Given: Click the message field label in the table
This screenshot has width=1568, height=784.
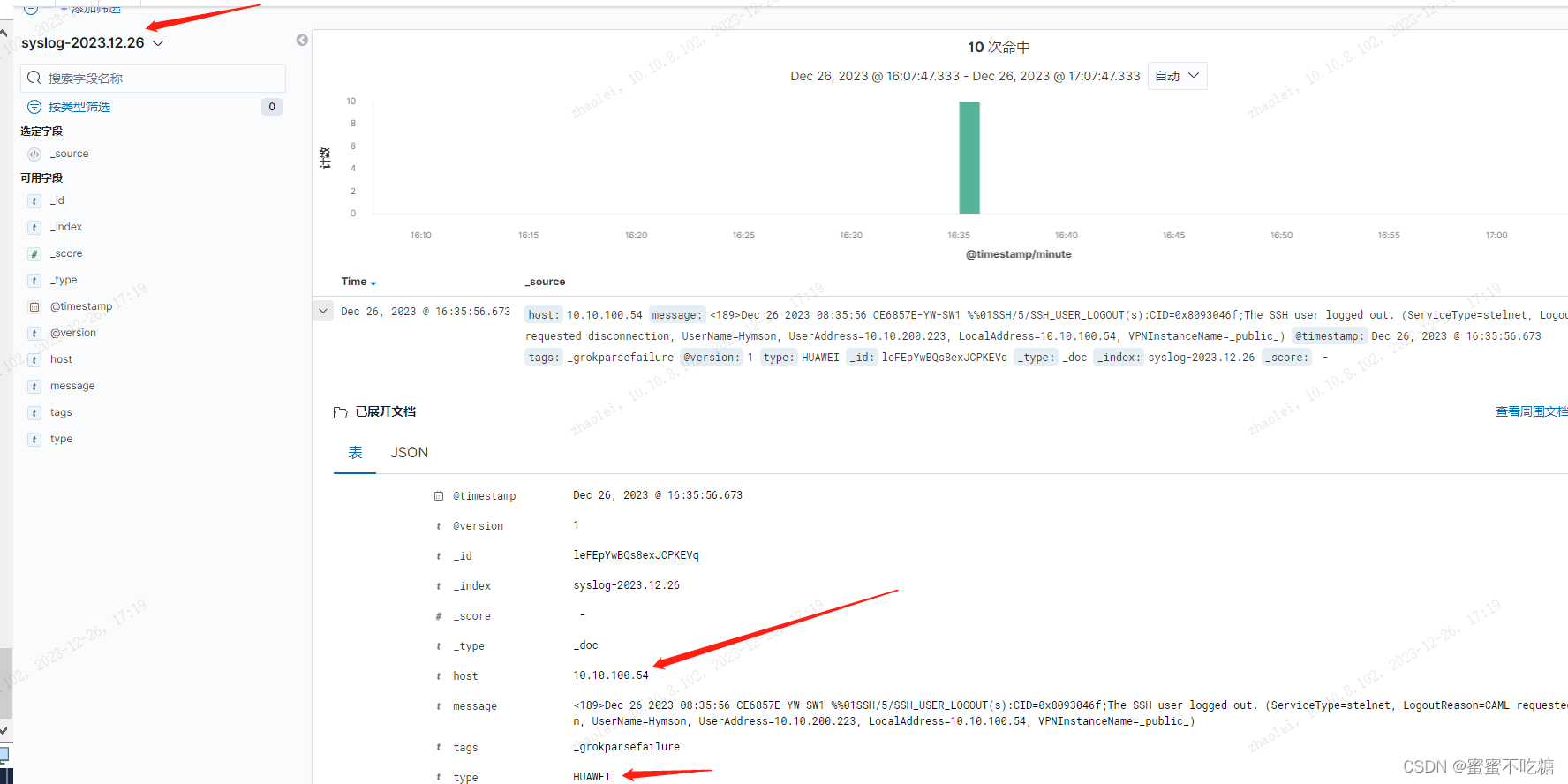Looking at the screenshot, I should point(475,706).
